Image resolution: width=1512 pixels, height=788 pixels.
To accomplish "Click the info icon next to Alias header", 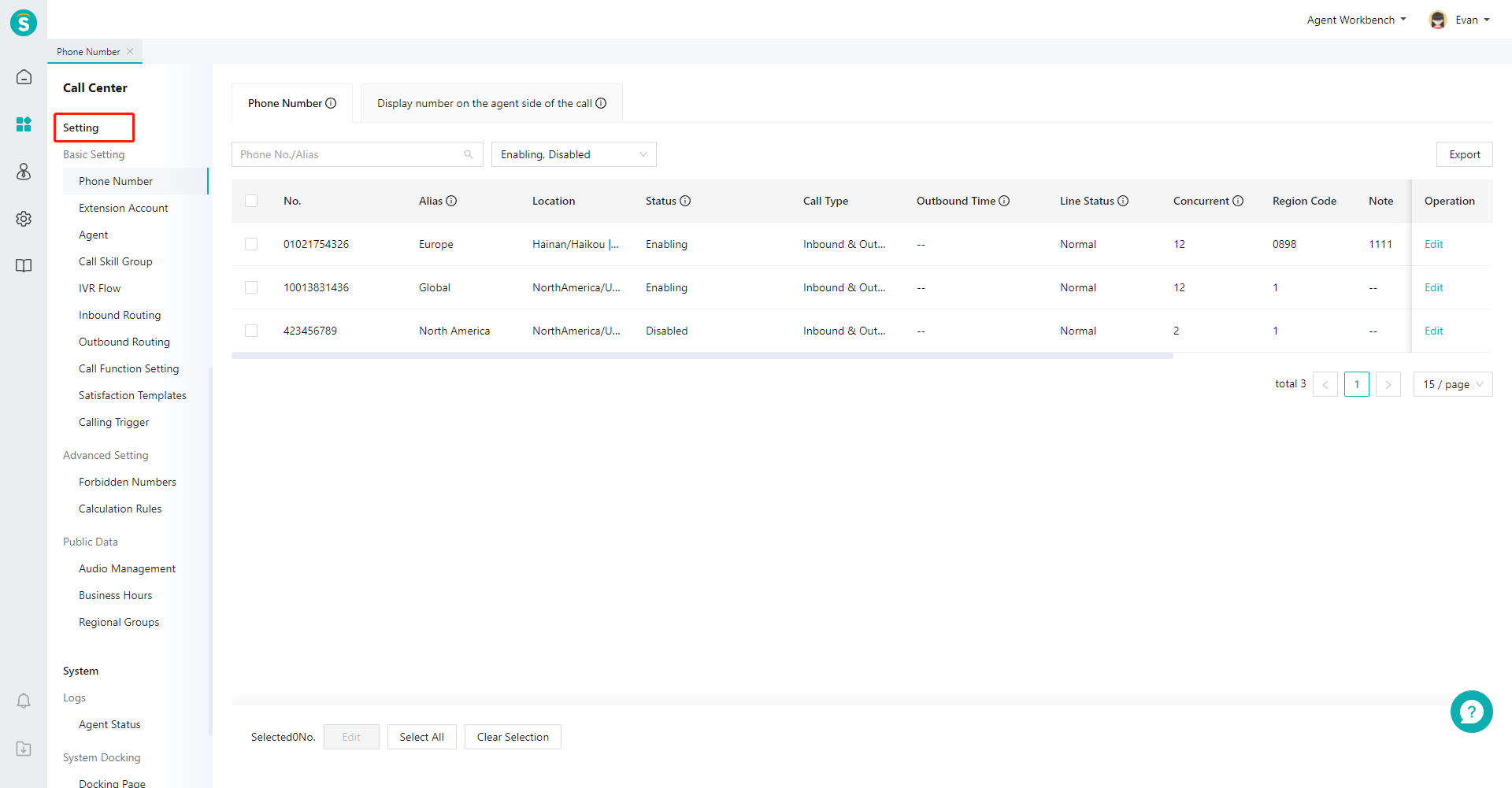I will click(451, 201).
